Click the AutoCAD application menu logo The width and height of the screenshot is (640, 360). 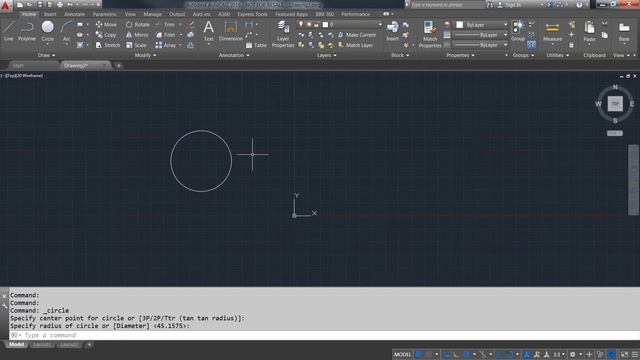[5, 6]
